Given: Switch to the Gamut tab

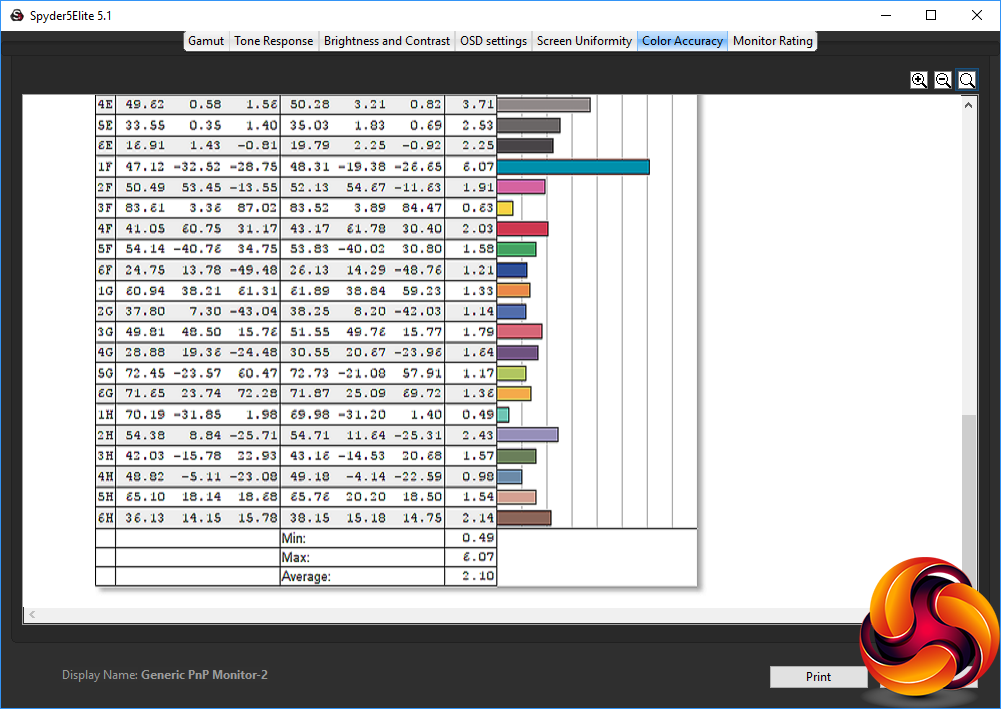Looking at the screenshot, I should pos(206,41).
